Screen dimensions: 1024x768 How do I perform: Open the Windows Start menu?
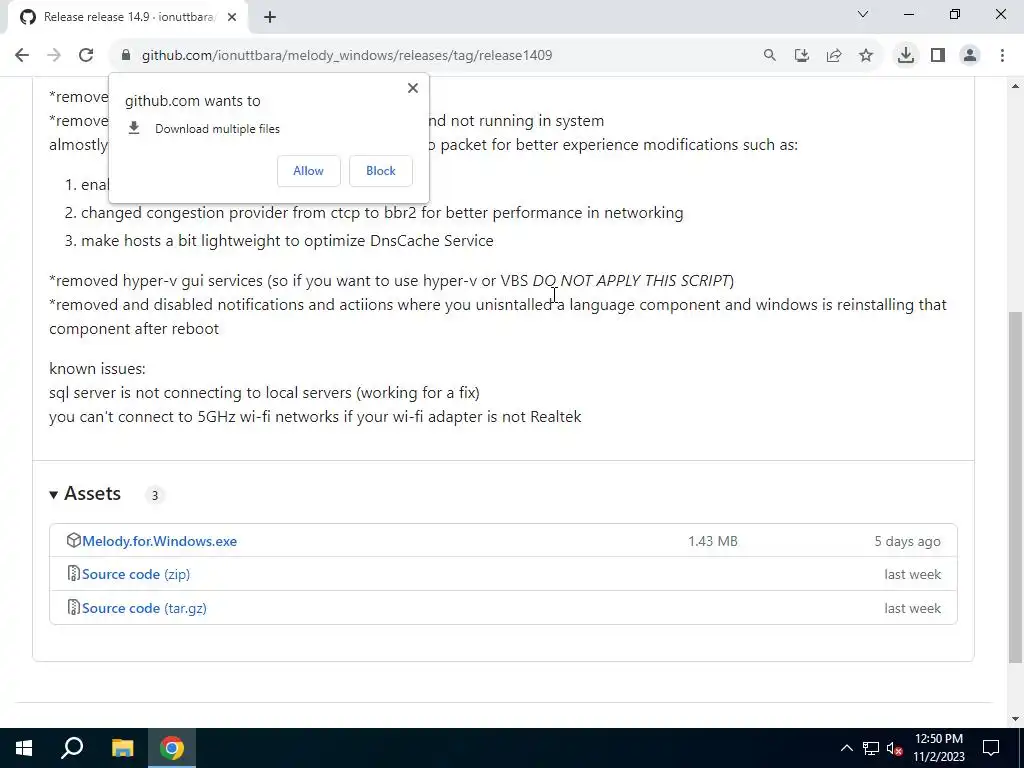point(24,748)
